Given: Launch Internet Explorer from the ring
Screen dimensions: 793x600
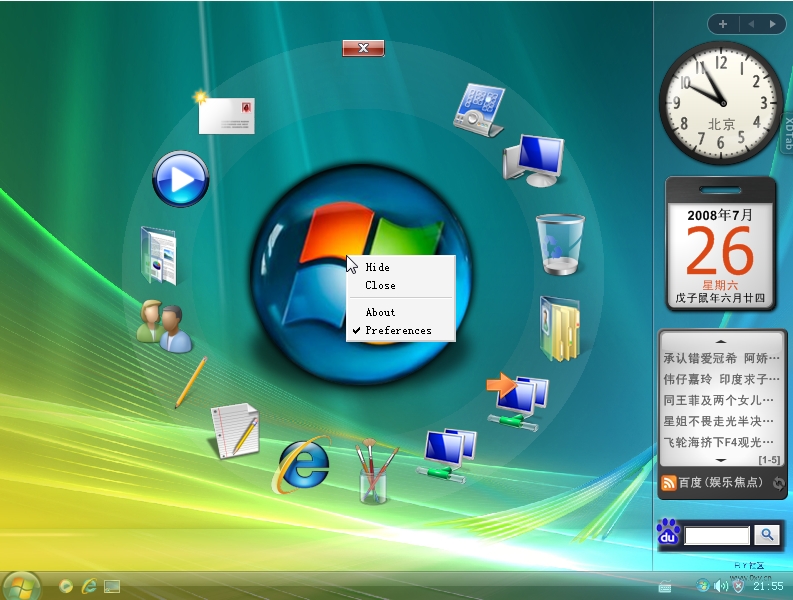Looking at the screenshot, I should point(301,464).
